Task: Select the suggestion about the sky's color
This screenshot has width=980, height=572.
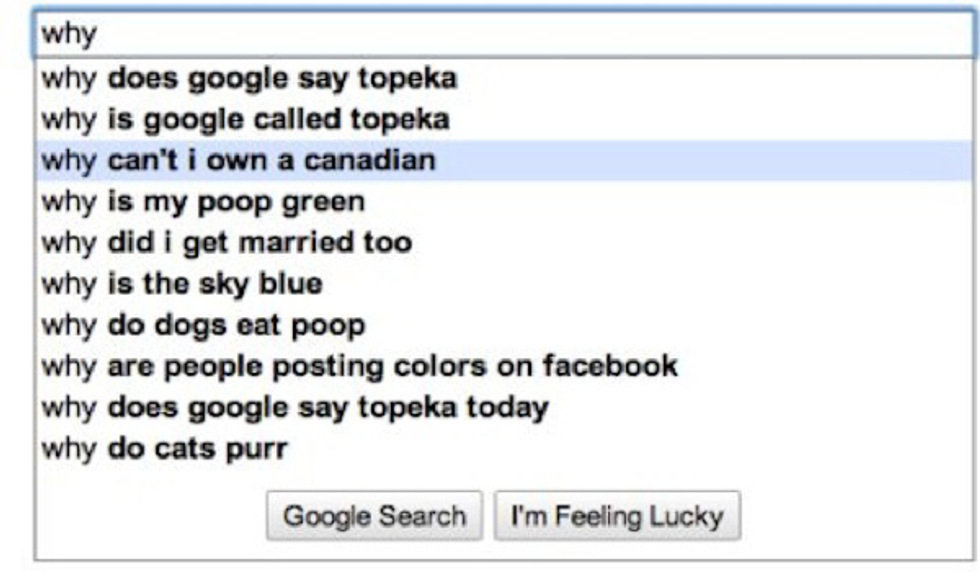Action: (x=182, y=283)
